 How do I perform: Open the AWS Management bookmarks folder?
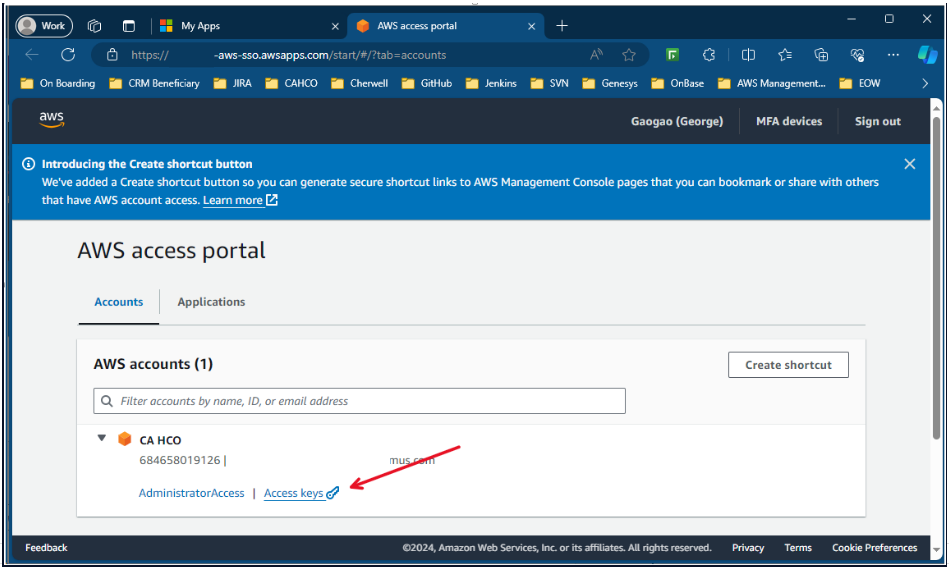coord(772,84)
